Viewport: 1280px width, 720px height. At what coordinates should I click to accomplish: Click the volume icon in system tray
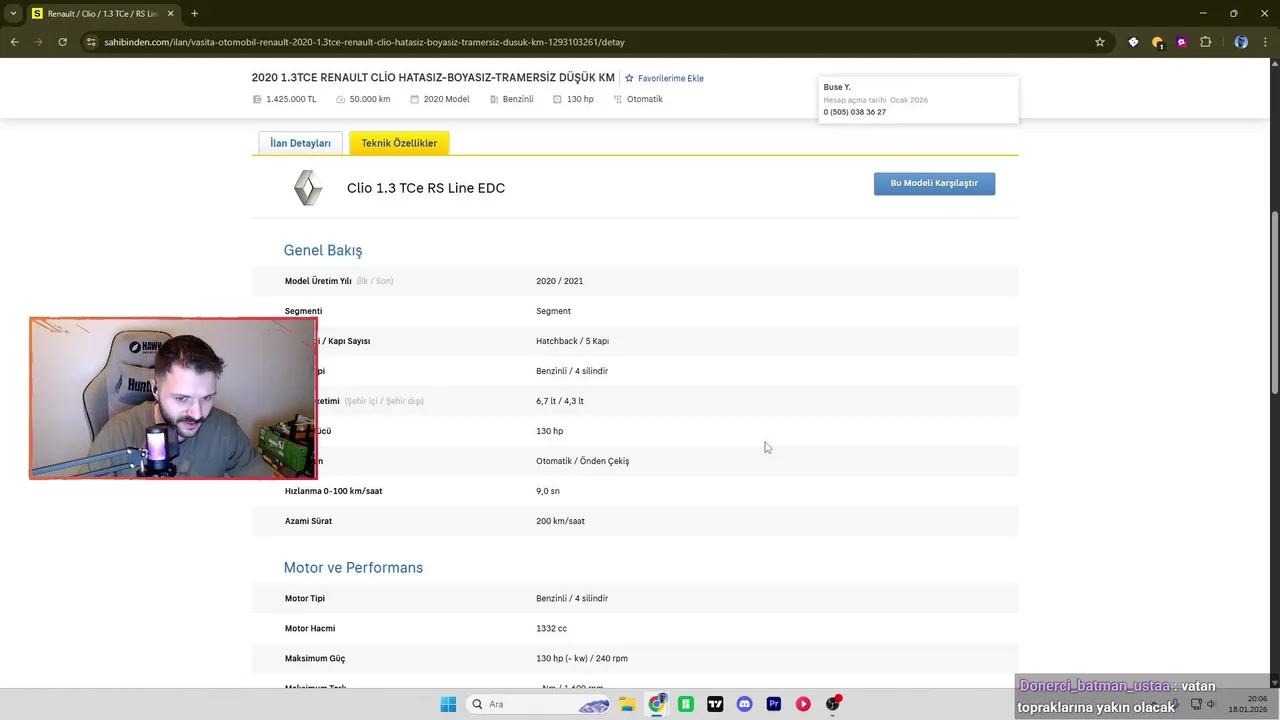[x=1212, y=704]
